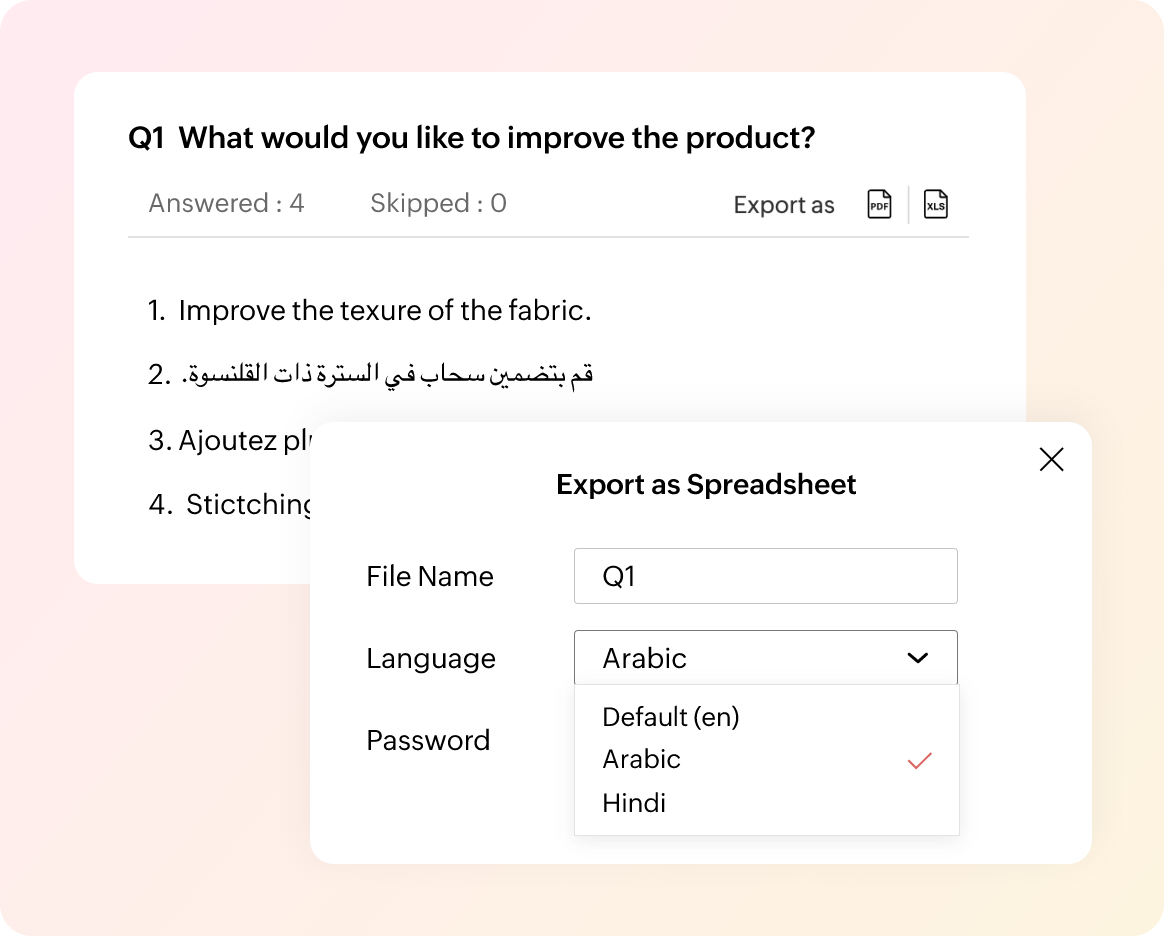Screen dimensions: 1164x936
Task: Click the Skipped : 0 count
Action: pyautogui.click(x=438, y=203)
